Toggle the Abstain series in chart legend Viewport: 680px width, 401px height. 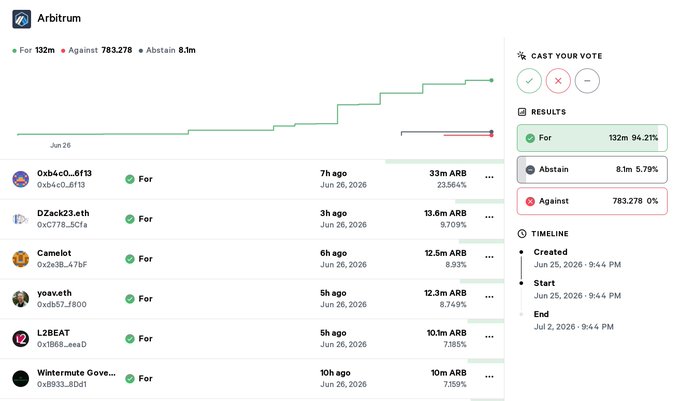[x=167, y=50]
